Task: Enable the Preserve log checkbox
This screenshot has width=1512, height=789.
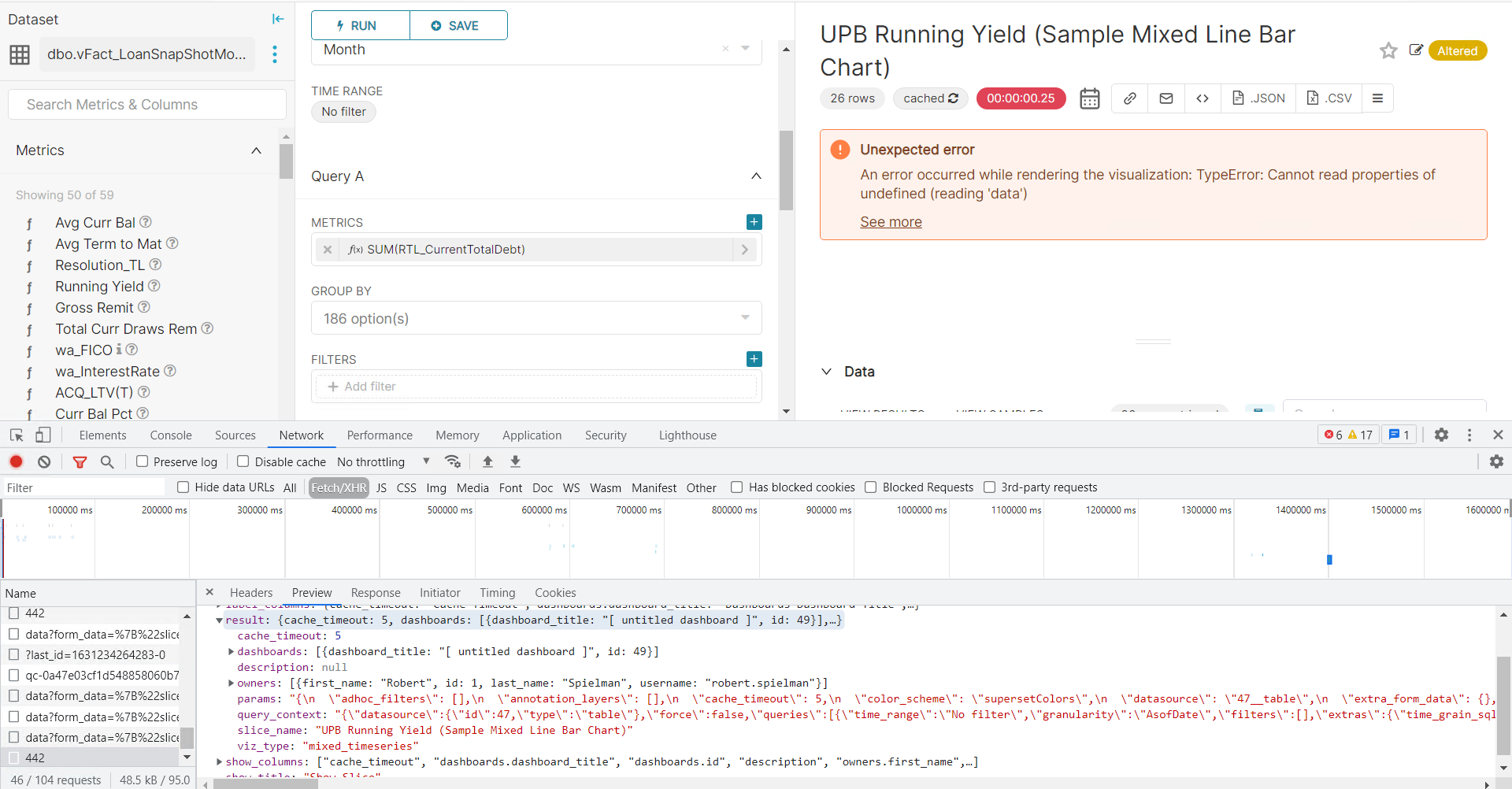Action: click(x=141, y=461)
